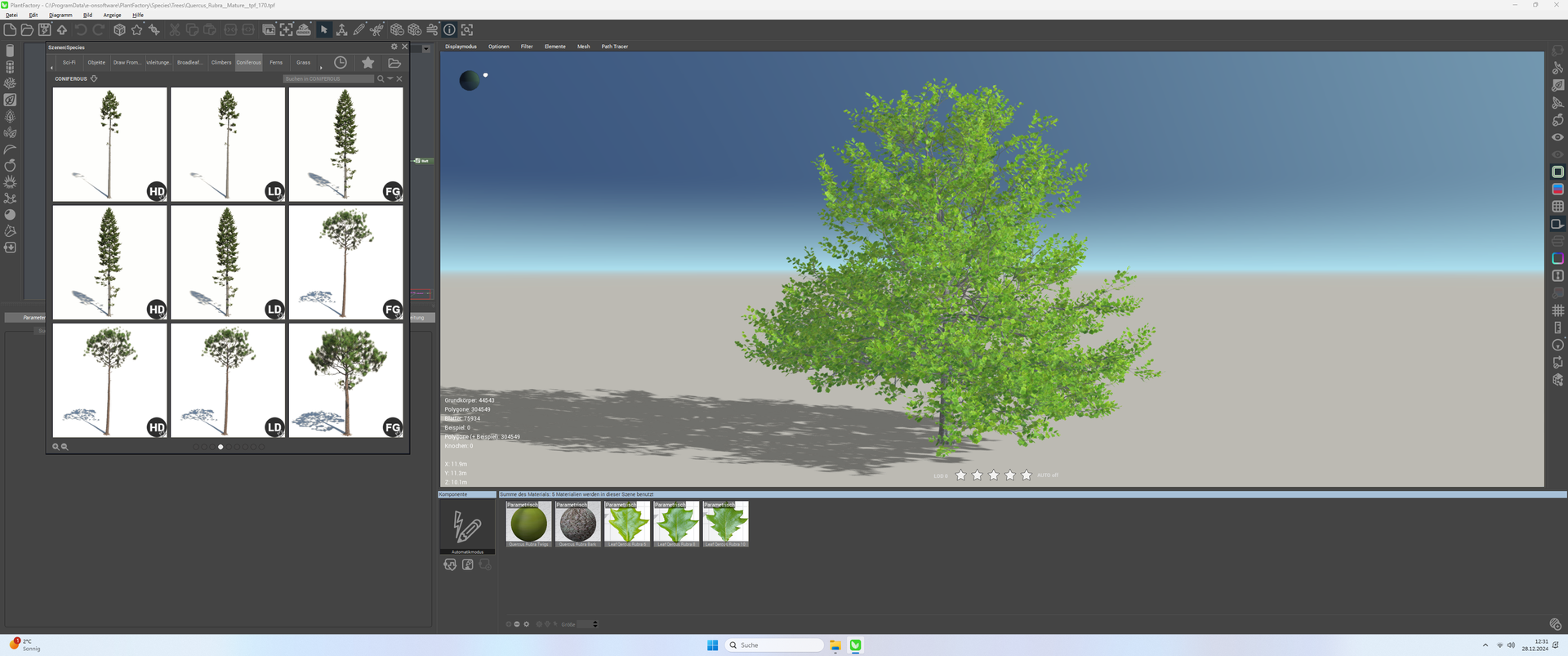The height and width of the screenshot is (656, 1568).
Task: Click the Automatikmodus pencil icon
Action: click(x=467, y=526)
